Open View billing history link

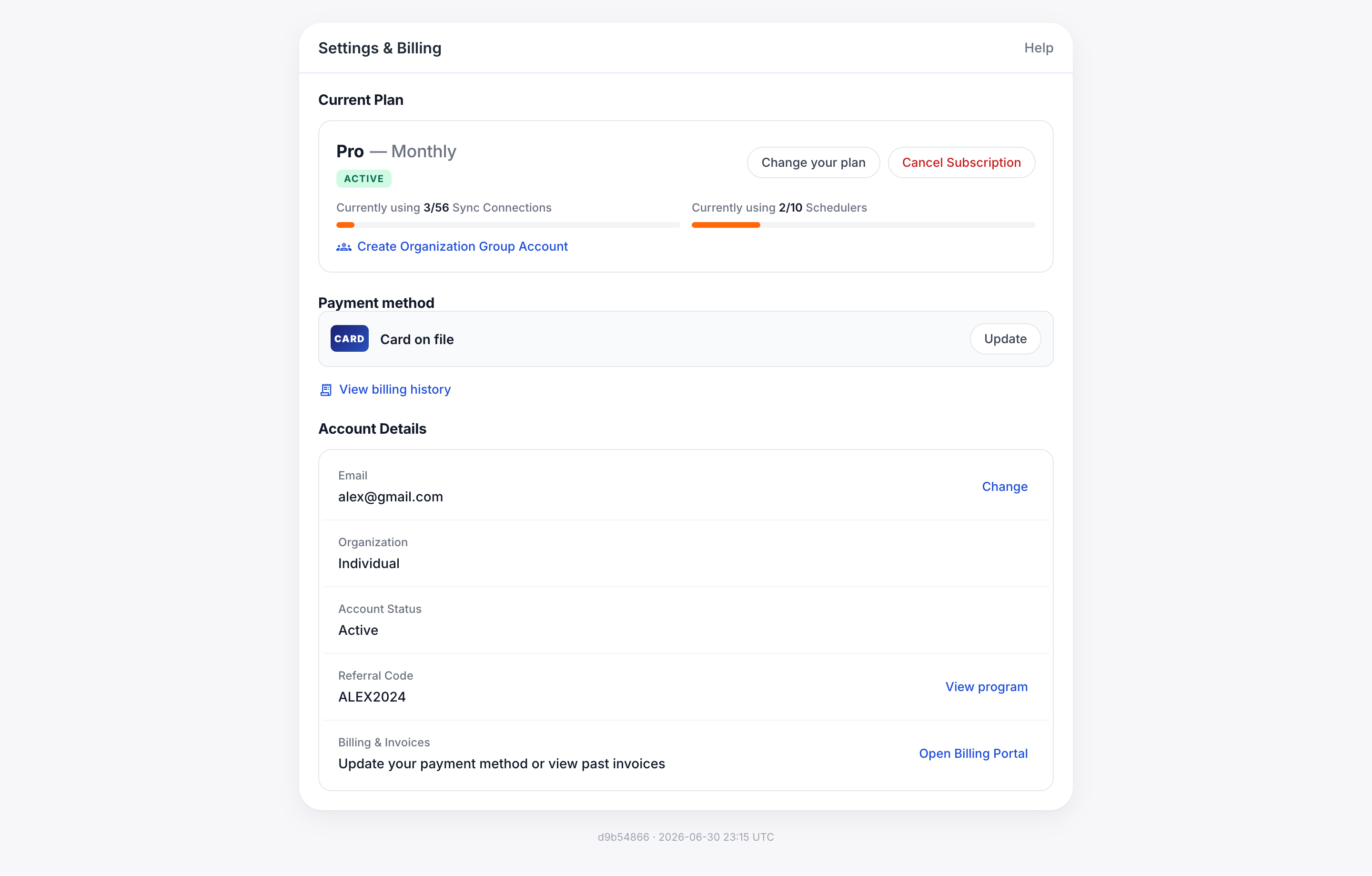coord(395,390)
